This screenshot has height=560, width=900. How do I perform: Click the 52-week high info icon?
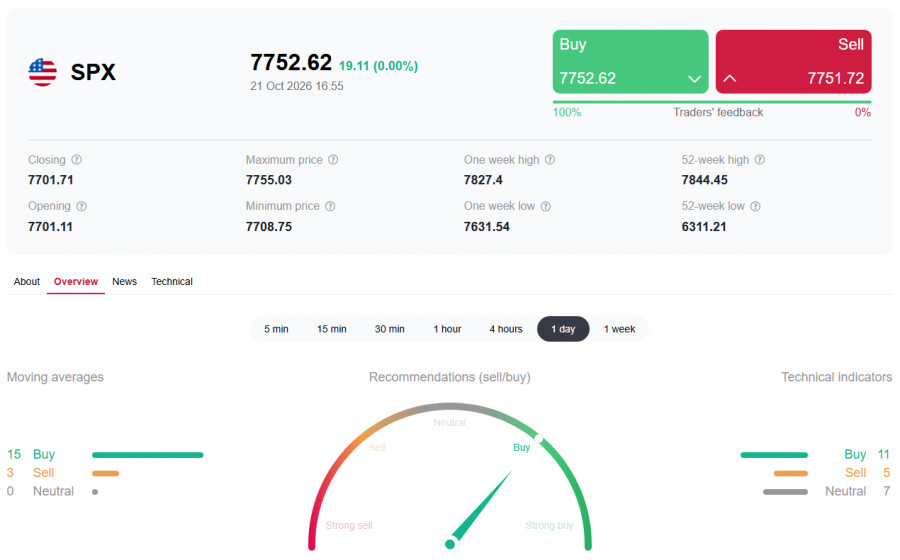pyautogui.click(x=759, y=160)
